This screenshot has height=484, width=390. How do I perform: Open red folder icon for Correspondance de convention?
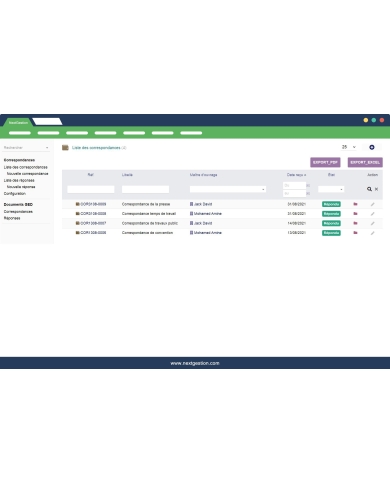pyautogui.click(x=355, y=233)
